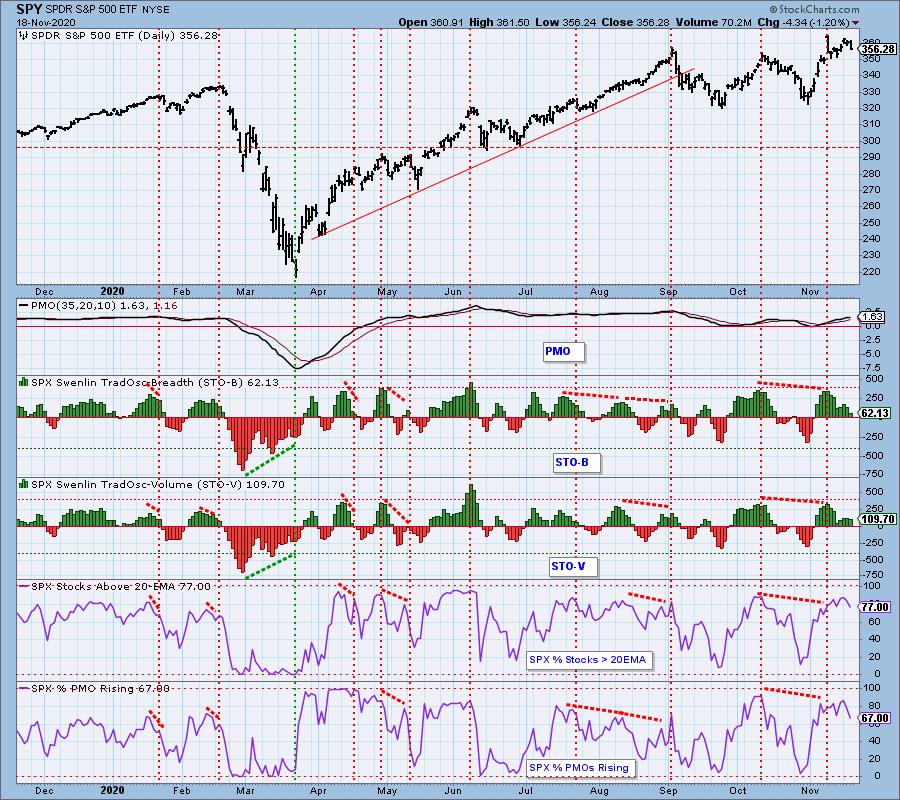Image resolution: width=900 pixels, height=800 pixels.
Task: Click the PMO label box
Action: tap(564, 351)
